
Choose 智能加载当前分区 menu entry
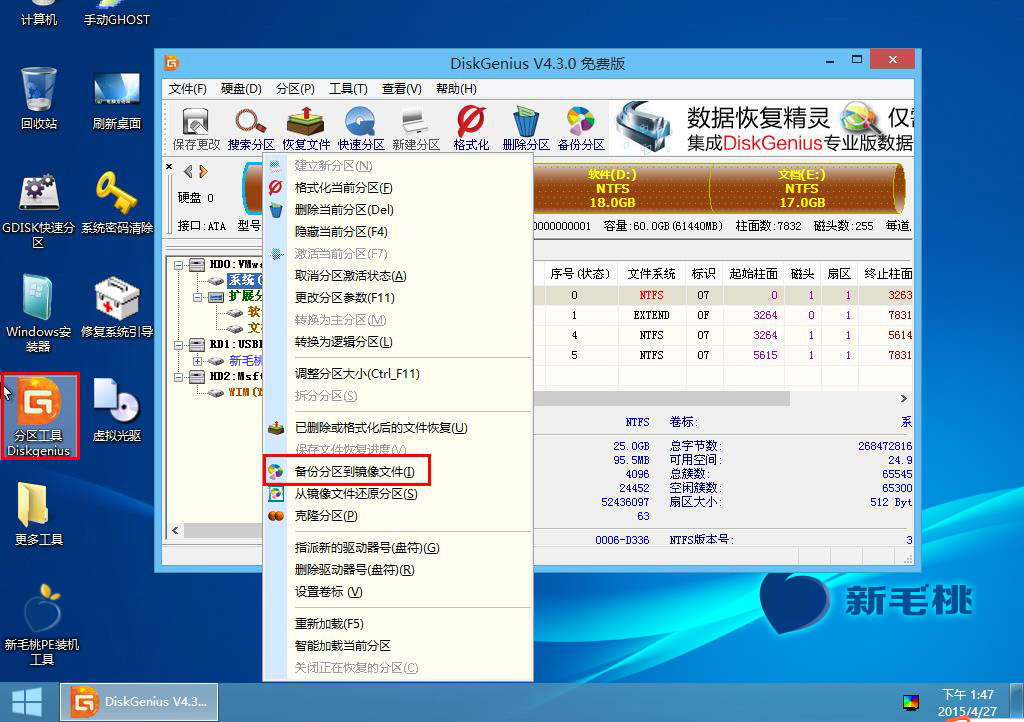398,646
